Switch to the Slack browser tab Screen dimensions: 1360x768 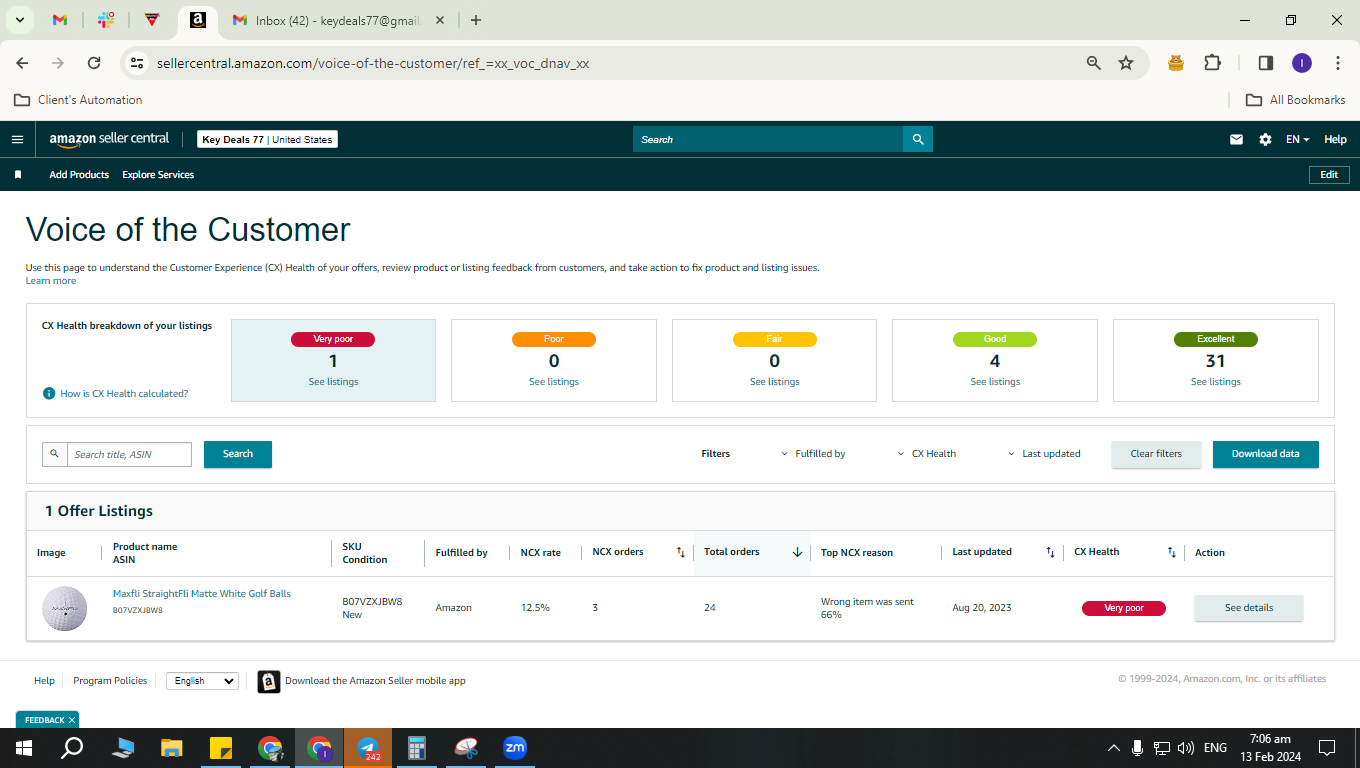click(x=106, y=20)
